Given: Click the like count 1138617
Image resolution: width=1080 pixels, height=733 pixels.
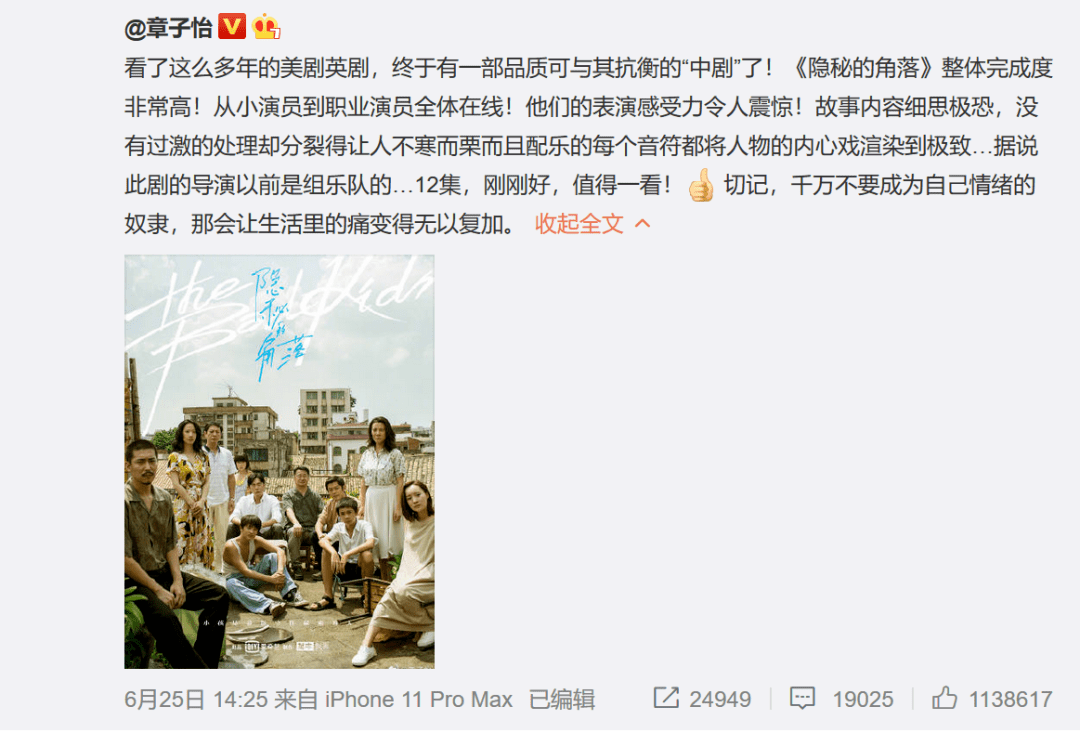Looking at the screenshot, I should pyautogui.click(x=1010, y=699).
